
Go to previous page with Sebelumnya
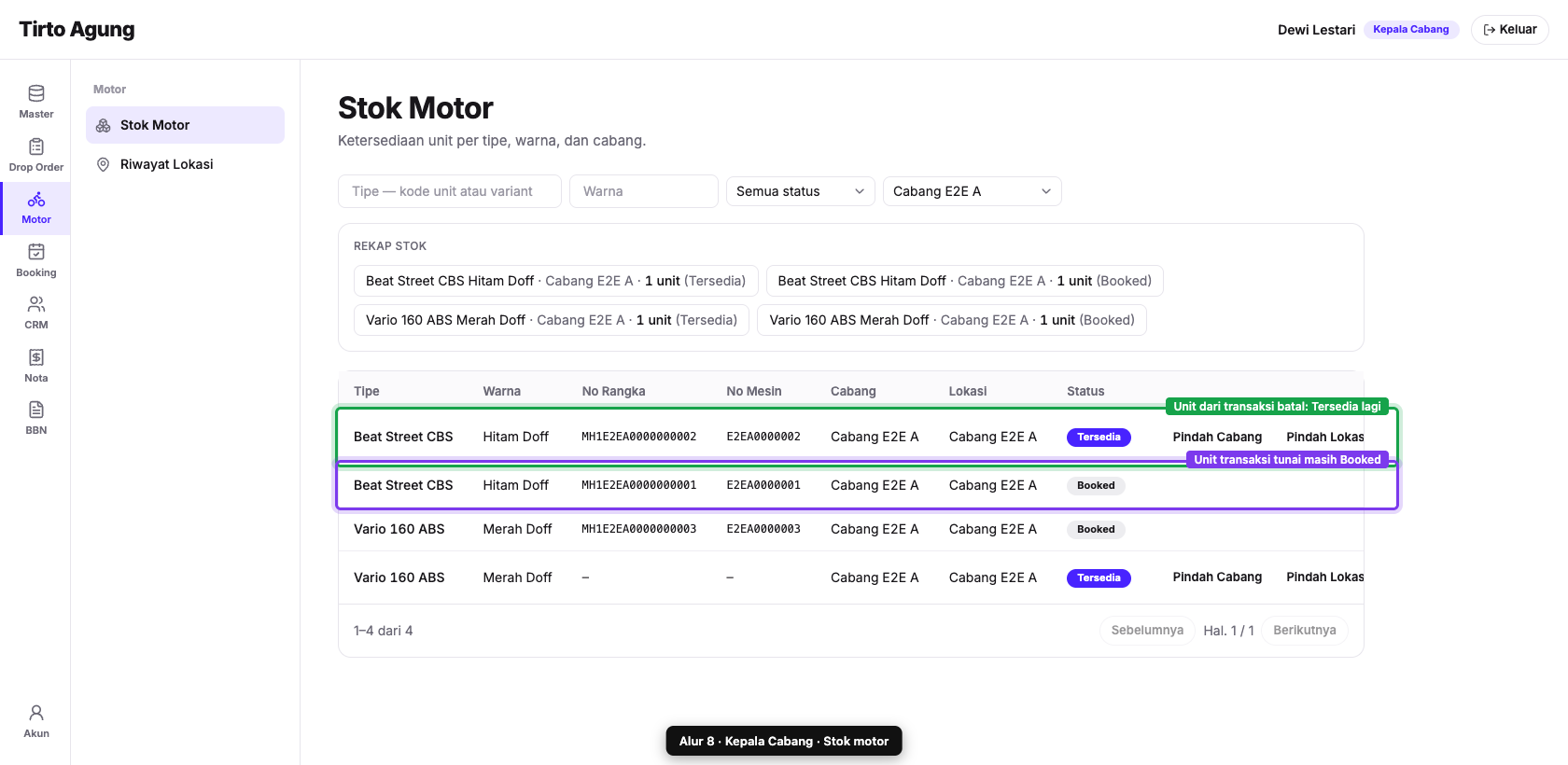click(1147, 631)
